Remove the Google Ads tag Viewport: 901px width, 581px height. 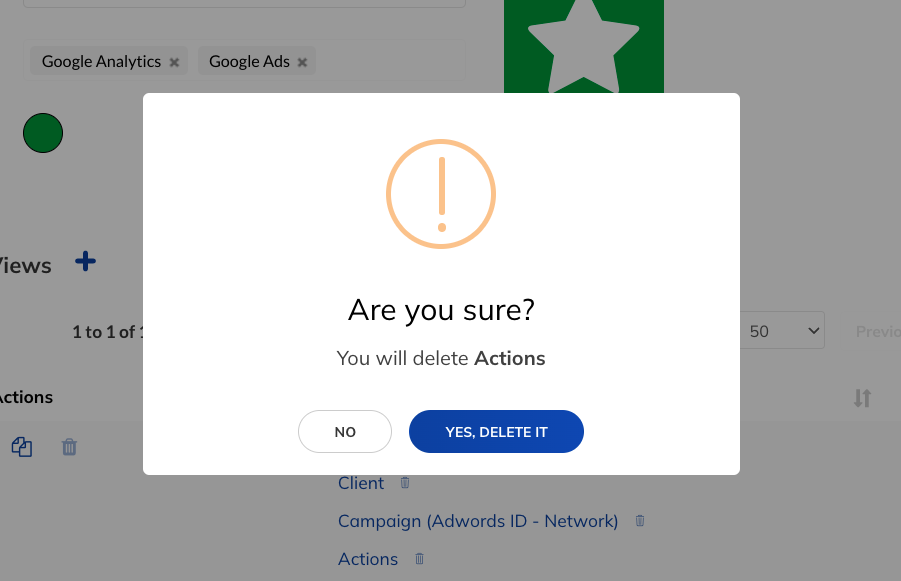(302, 62)
